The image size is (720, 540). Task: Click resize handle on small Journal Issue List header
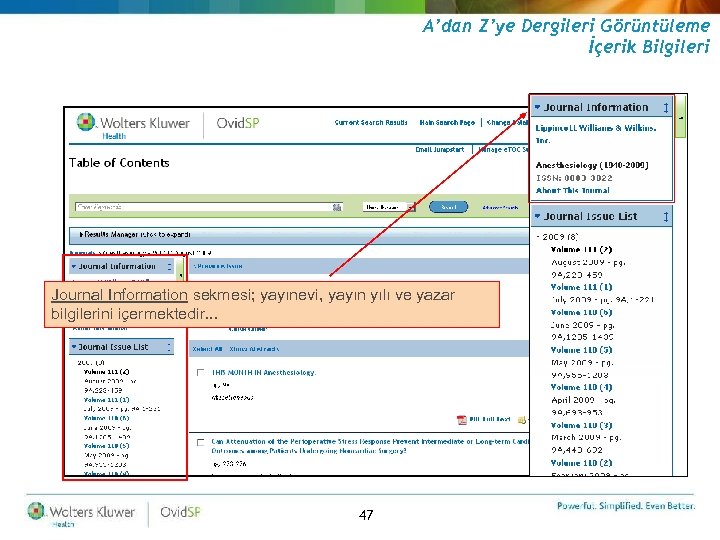coord(169,347)
